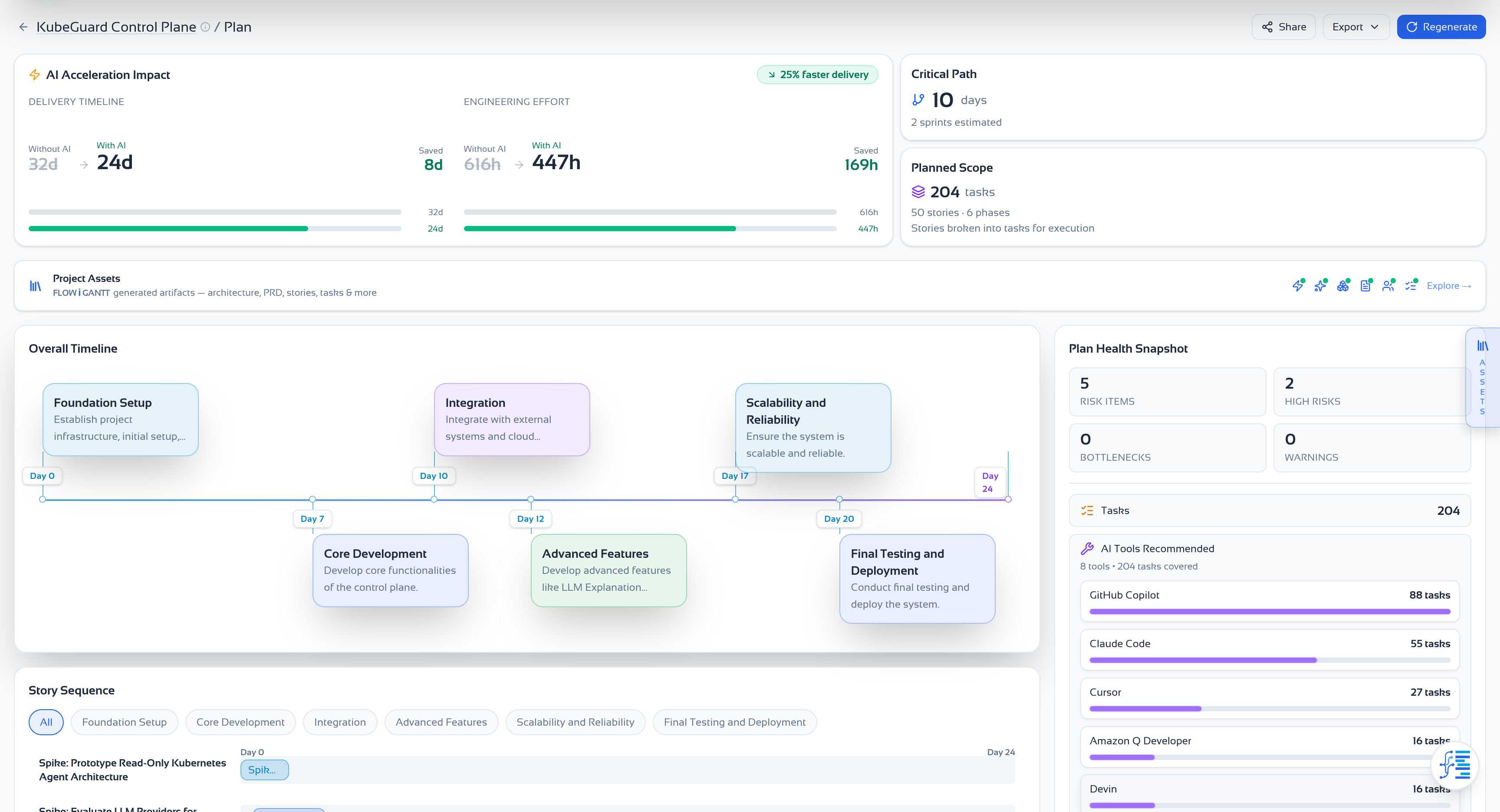This screenshot has height=812, width=1500.
Task: Click the Critical Path 10 days card
Action: 1193,97
